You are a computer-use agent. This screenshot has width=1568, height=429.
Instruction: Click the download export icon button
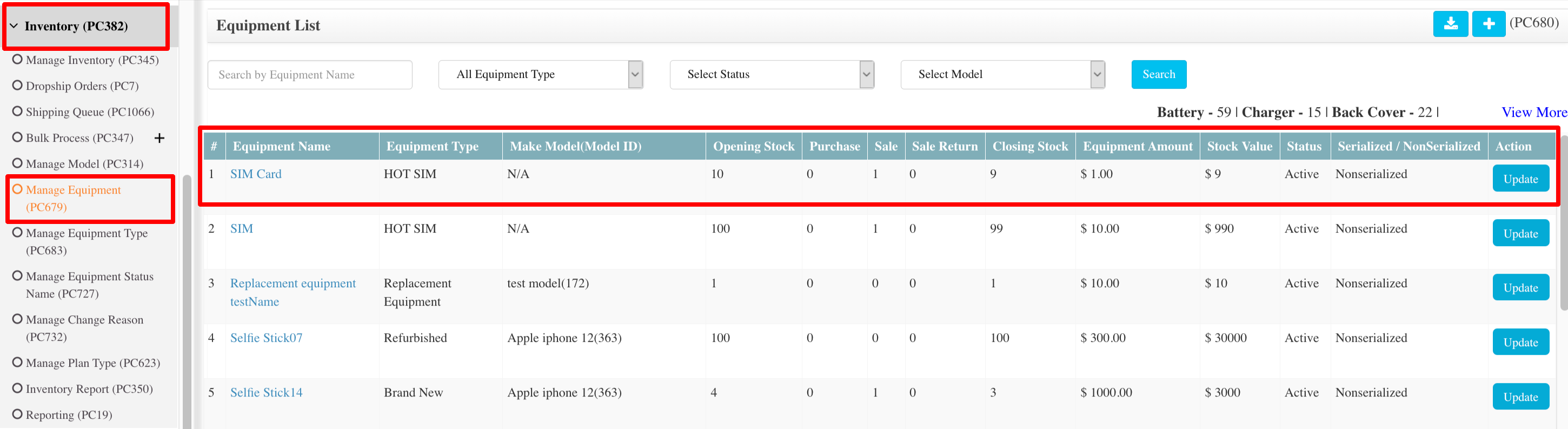[1451, 24]
